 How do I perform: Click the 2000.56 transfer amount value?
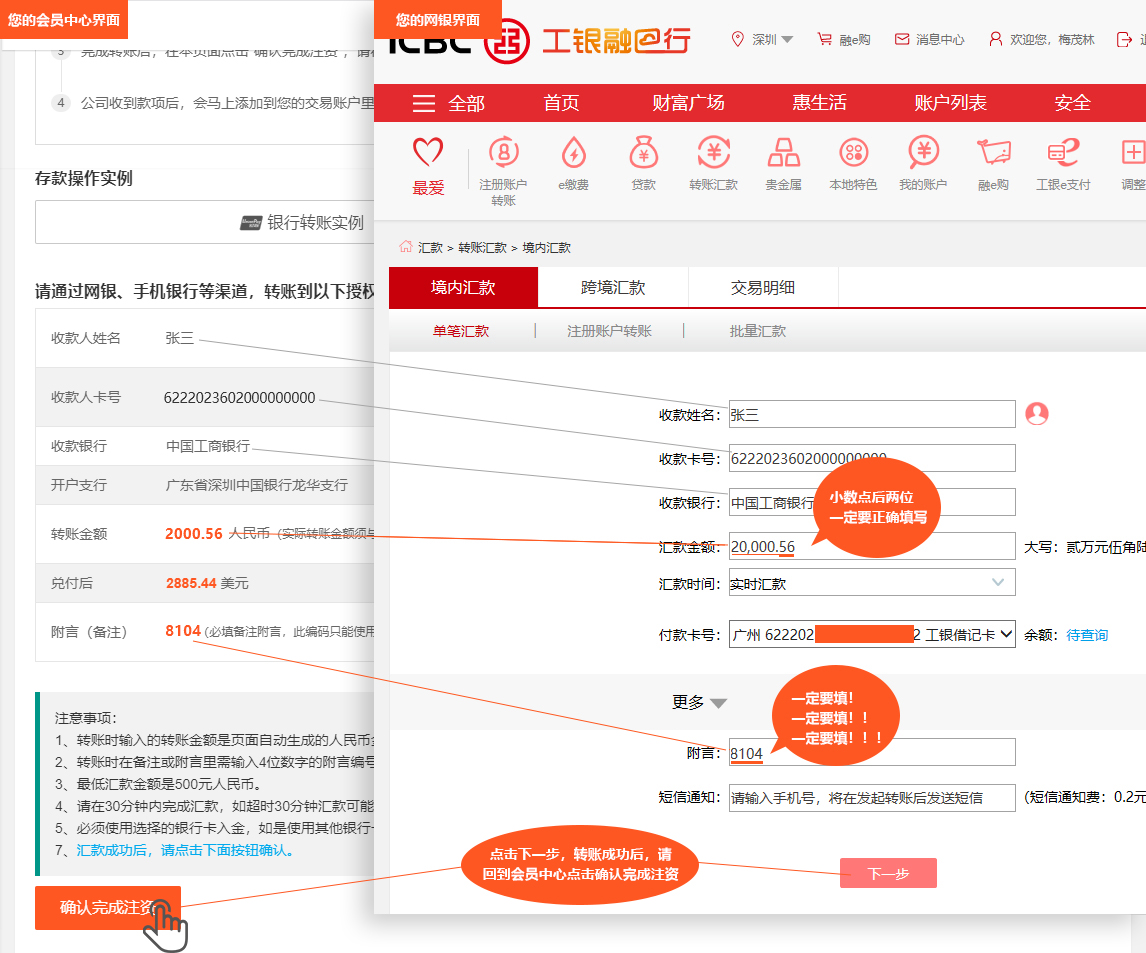coord(194,534)
